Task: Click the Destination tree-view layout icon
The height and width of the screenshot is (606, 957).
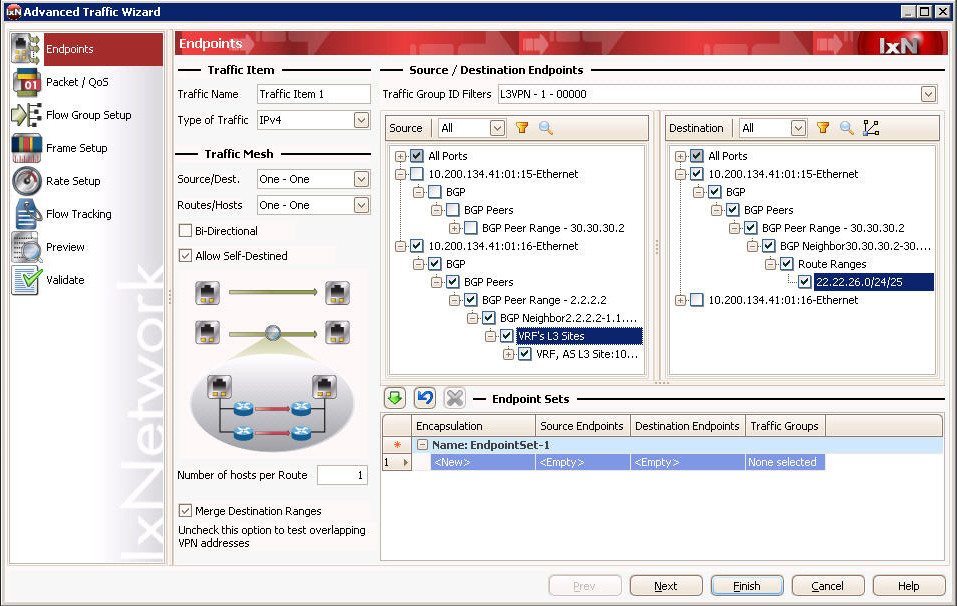Action: (871, 128)
